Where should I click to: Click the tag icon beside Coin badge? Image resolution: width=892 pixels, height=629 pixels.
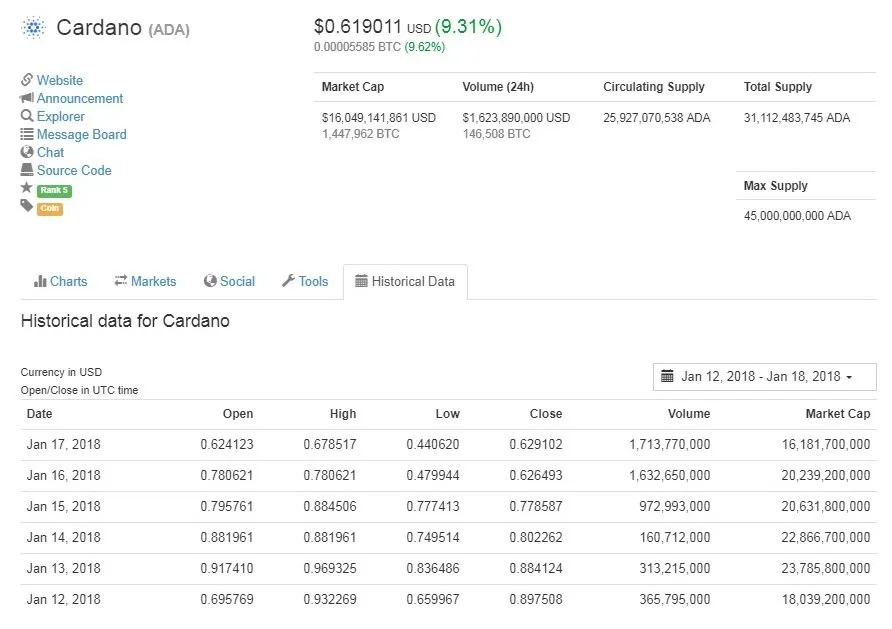tap(27, 205)
